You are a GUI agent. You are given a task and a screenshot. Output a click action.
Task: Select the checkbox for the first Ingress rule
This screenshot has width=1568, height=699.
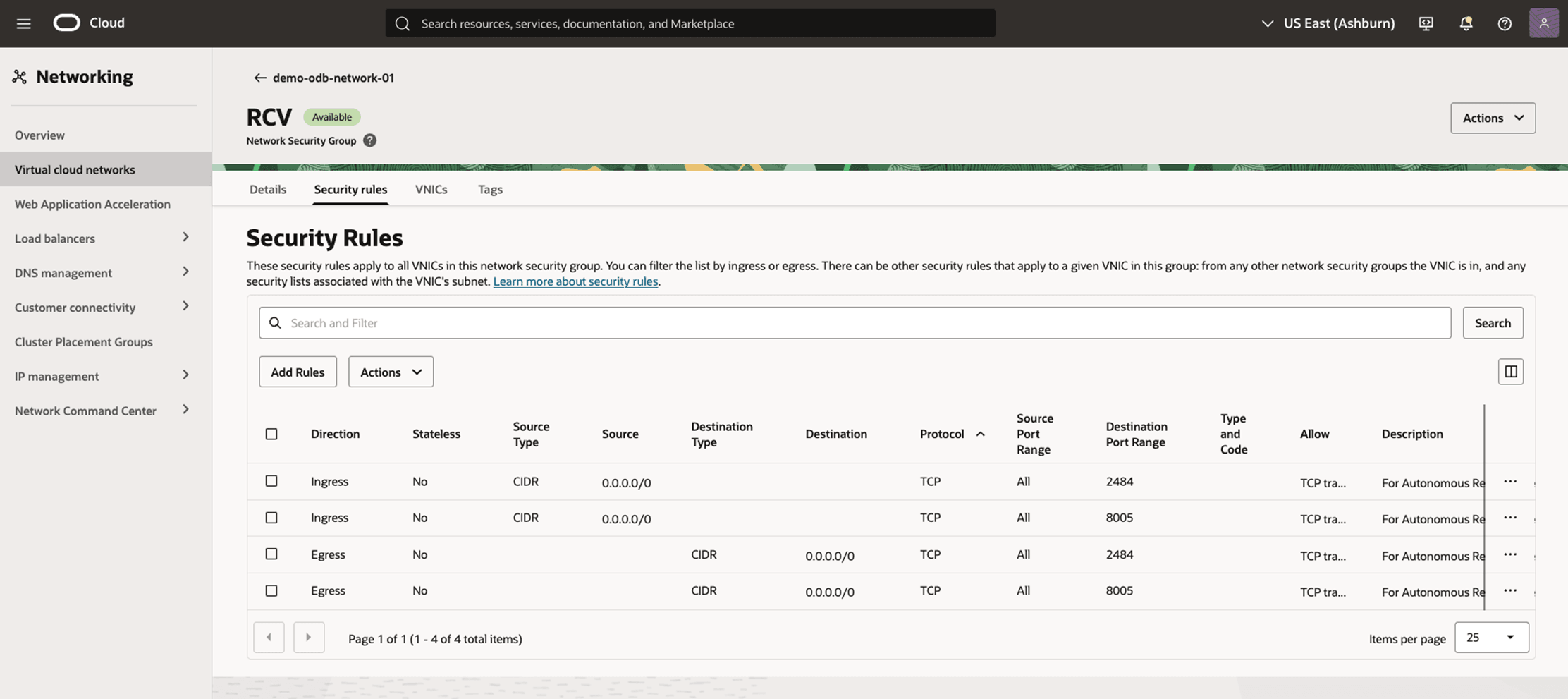coord(271,480)
